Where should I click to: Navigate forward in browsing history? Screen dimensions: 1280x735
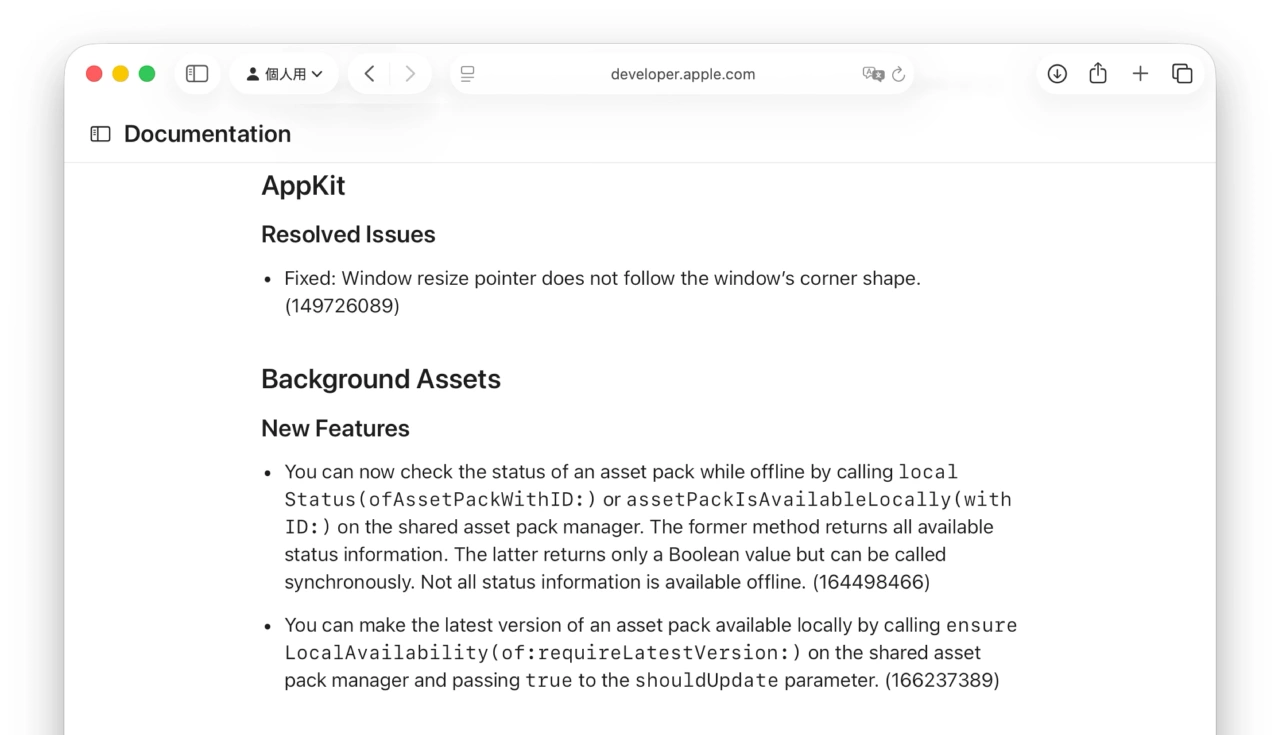pos(410,73)
